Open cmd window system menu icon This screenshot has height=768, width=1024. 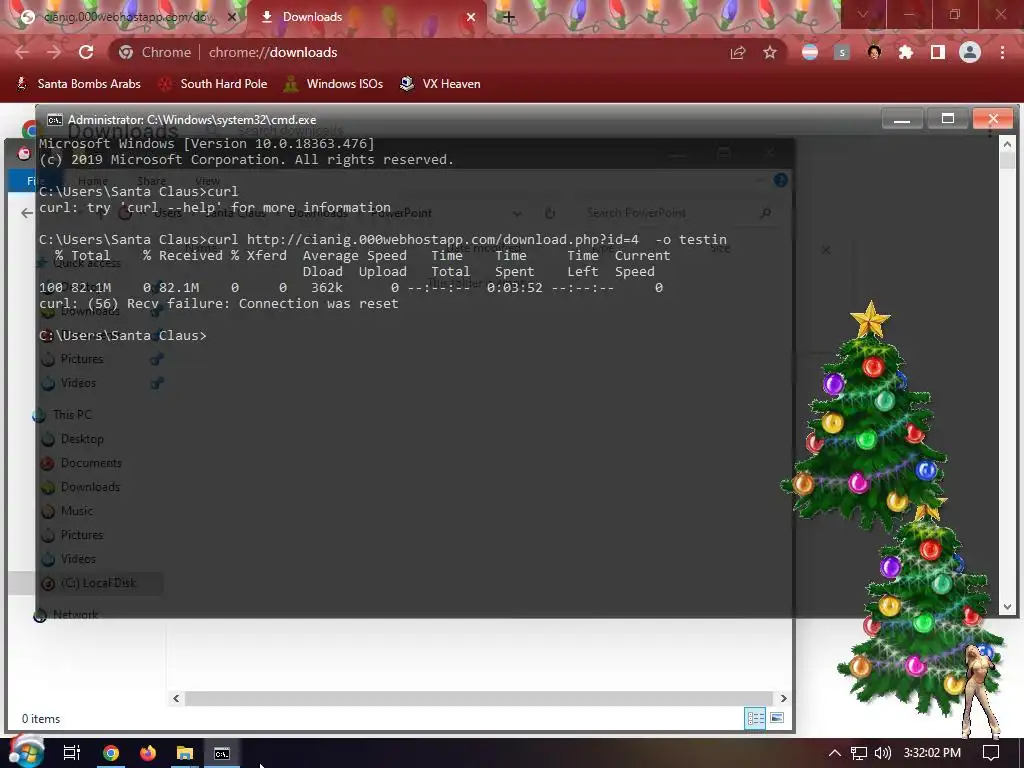(x=55, y=120)
